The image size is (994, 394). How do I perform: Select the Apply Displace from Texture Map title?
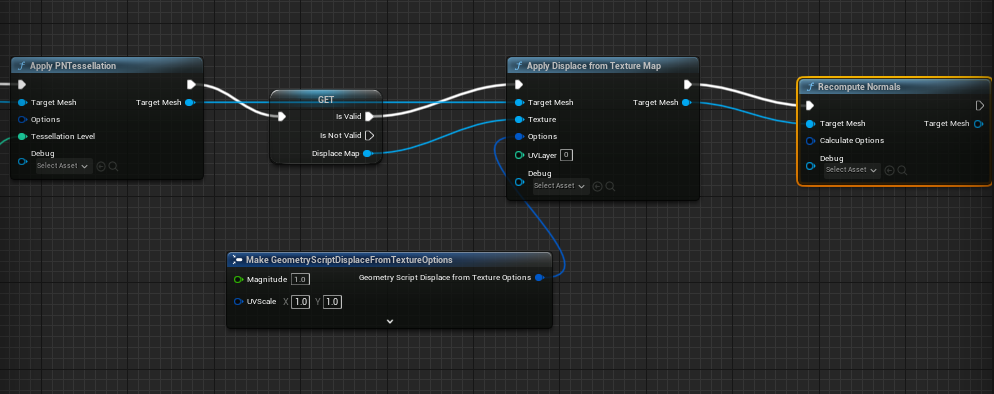pos(594,66)
